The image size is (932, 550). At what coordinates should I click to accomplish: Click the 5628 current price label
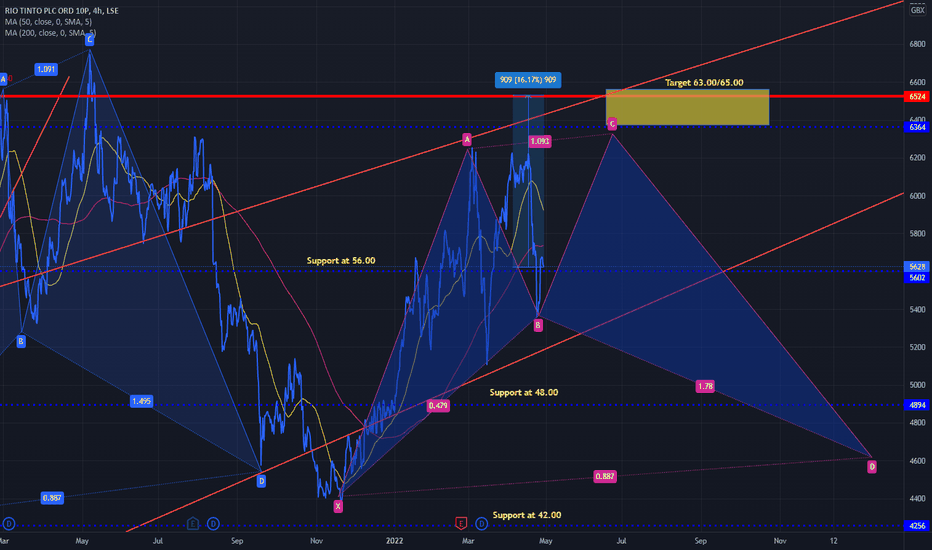[917, 267]
